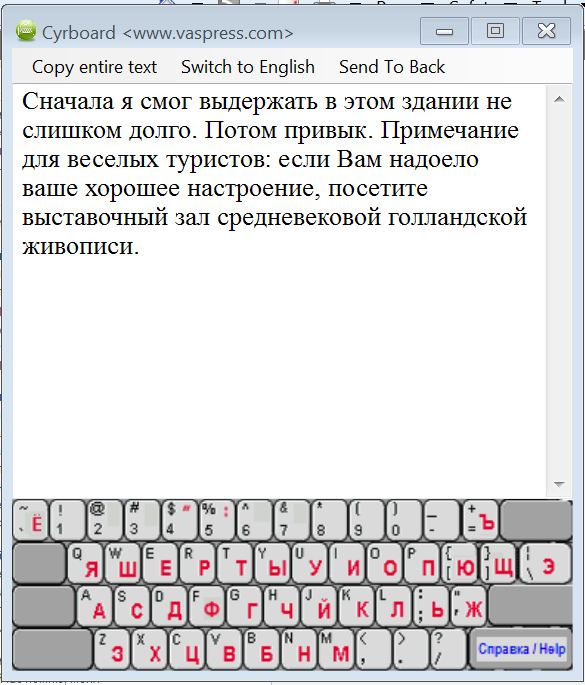Click the Ё key on the keyboard

click(x=30, y=521)
